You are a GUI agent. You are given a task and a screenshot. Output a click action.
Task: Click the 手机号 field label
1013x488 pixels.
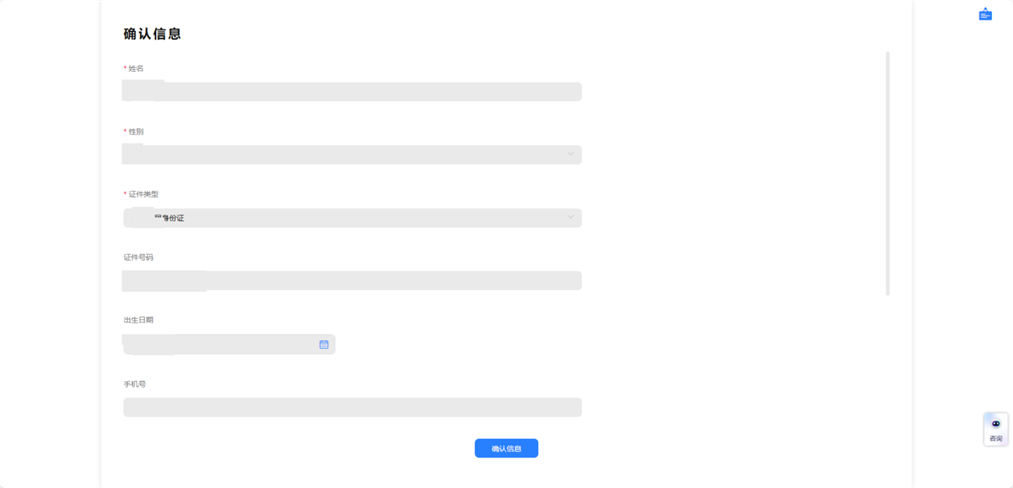[135, 384]
